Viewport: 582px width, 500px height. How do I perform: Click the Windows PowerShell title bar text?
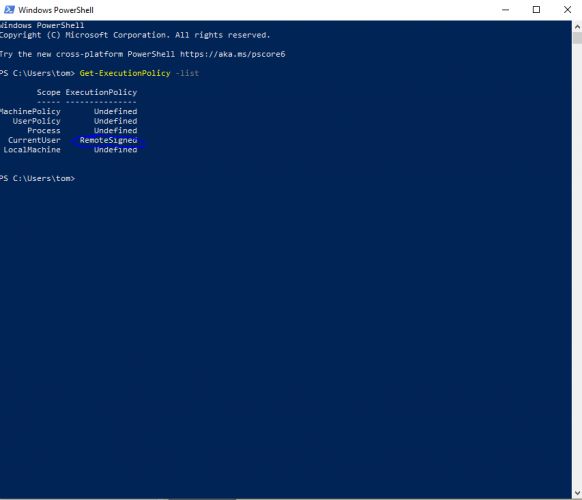(56, 10)
